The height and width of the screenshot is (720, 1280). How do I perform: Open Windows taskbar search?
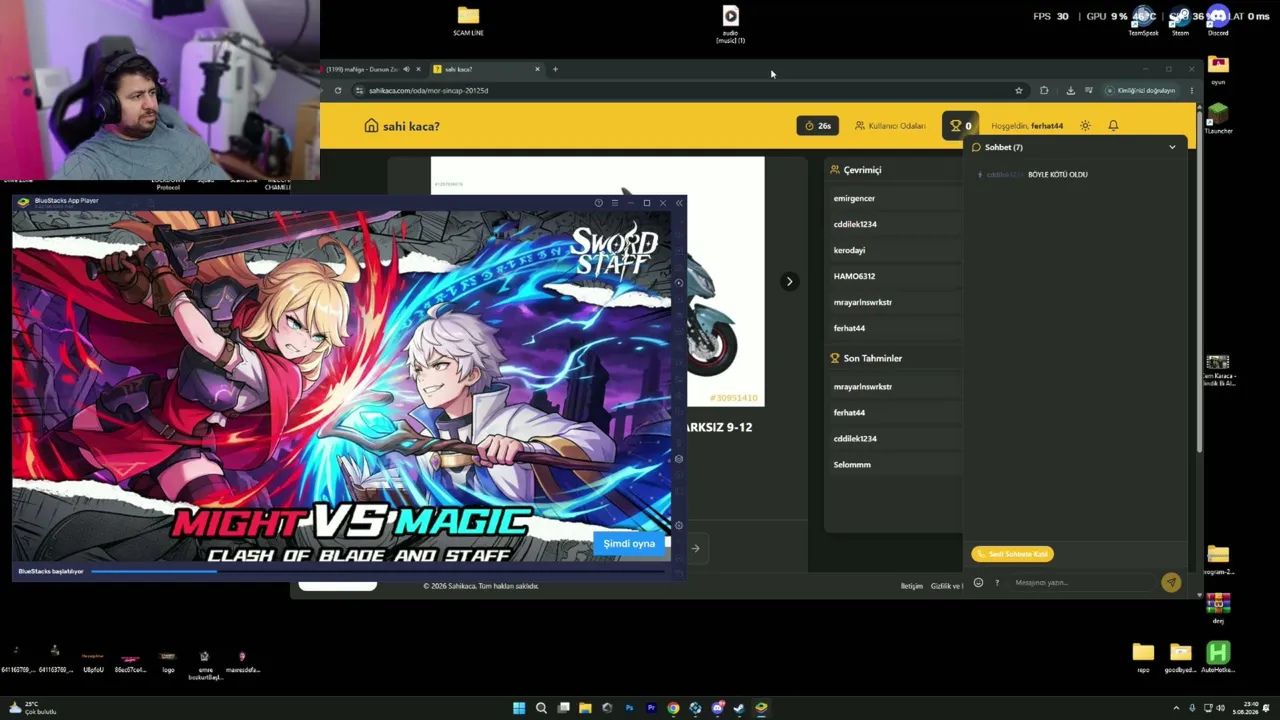pyautogui.click(x=541, y=708)
